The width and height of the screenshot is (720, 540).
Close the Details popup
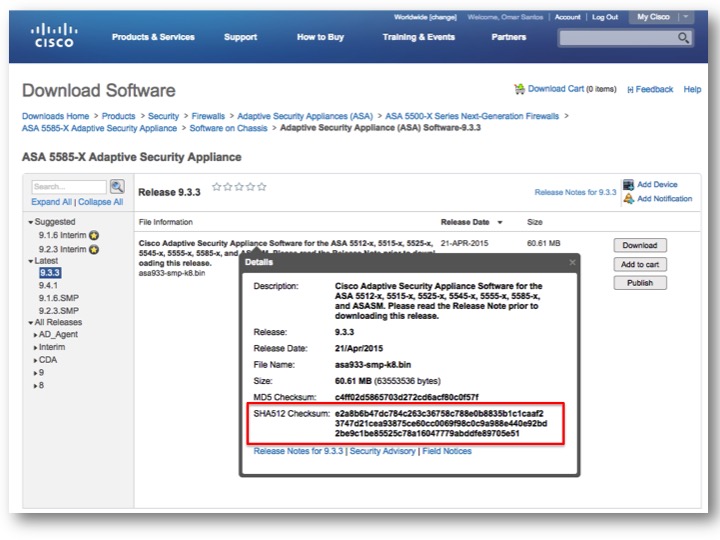572,262
